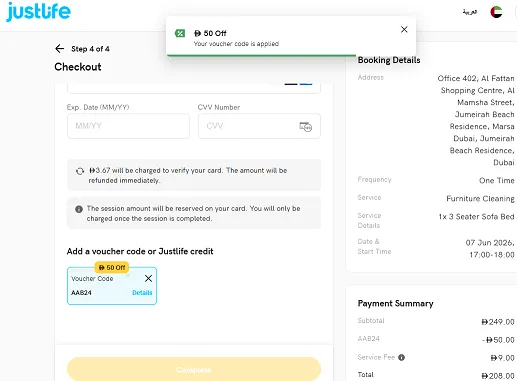Click the refresh icon beside card verification note

click(x=80, y=171)
